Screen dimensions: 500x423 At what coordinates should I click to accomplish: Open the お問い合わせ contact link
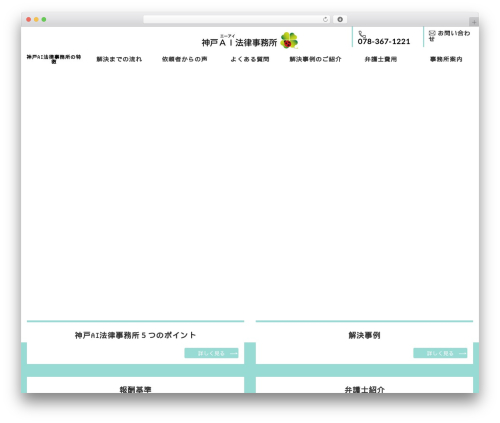tap(449, 36)
